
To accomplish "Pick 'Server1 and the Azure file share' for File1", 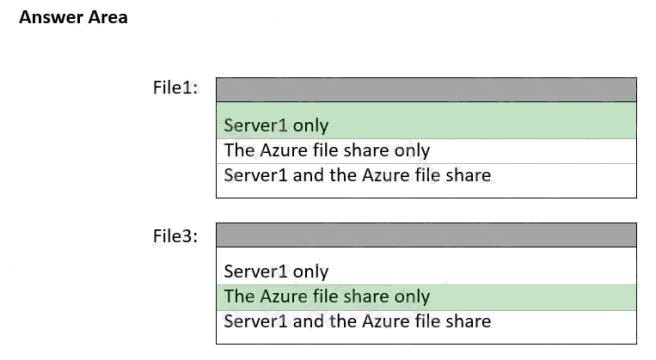I will [x=426, y=180].
